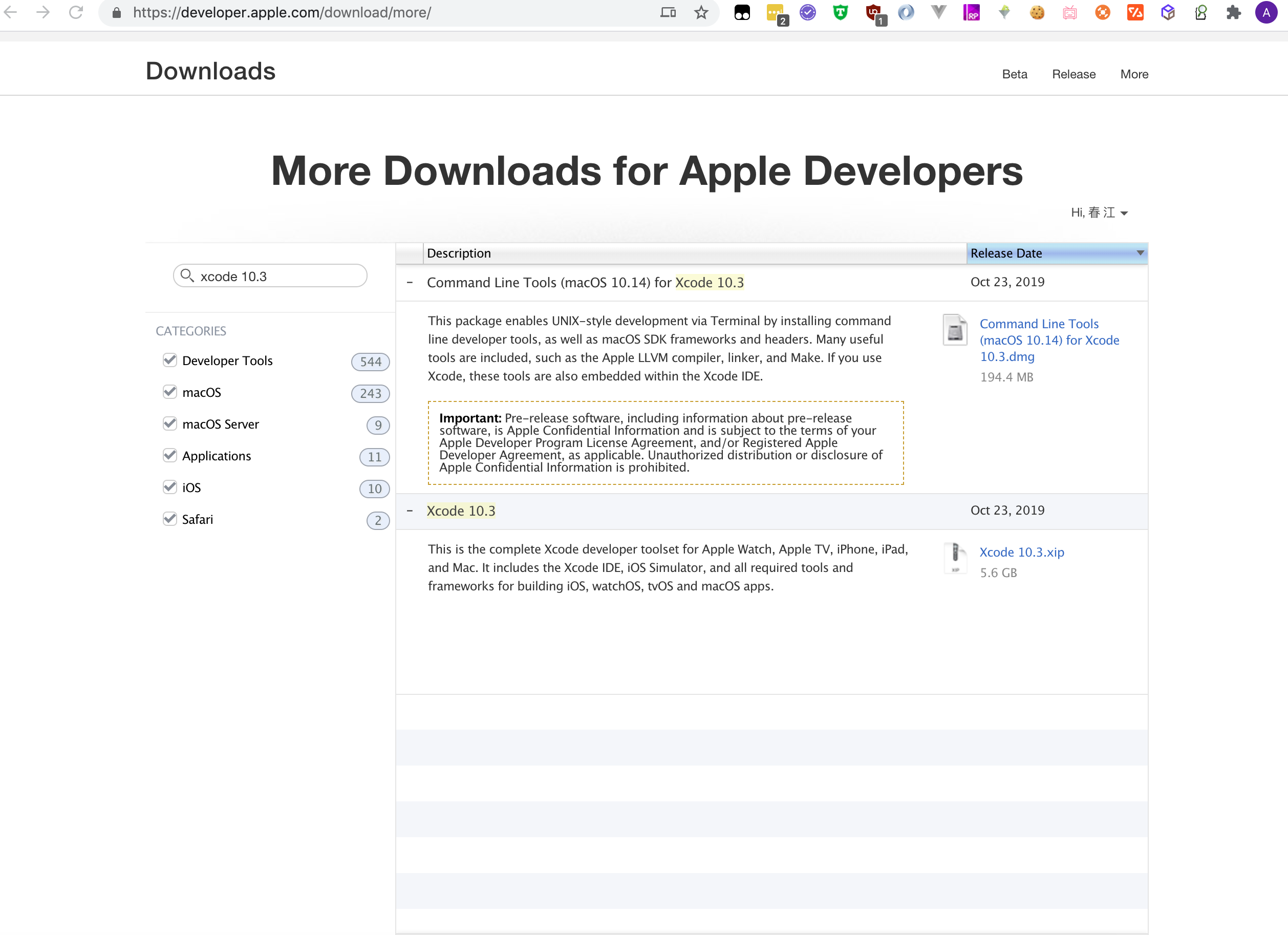Switch to the Beta downloads tab
The height and width of the screenshot is (935, 1288).
click(x=1014, y=74)
